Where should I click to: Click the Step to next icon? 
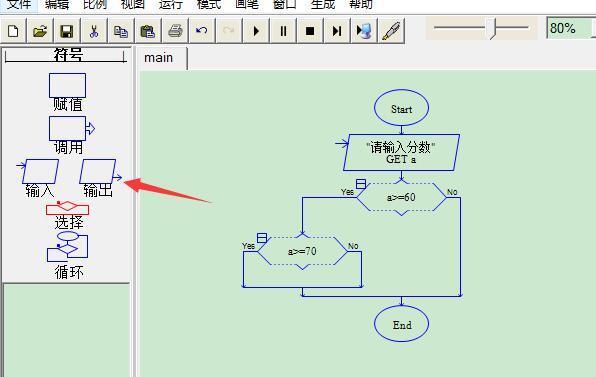coord(337,31)
